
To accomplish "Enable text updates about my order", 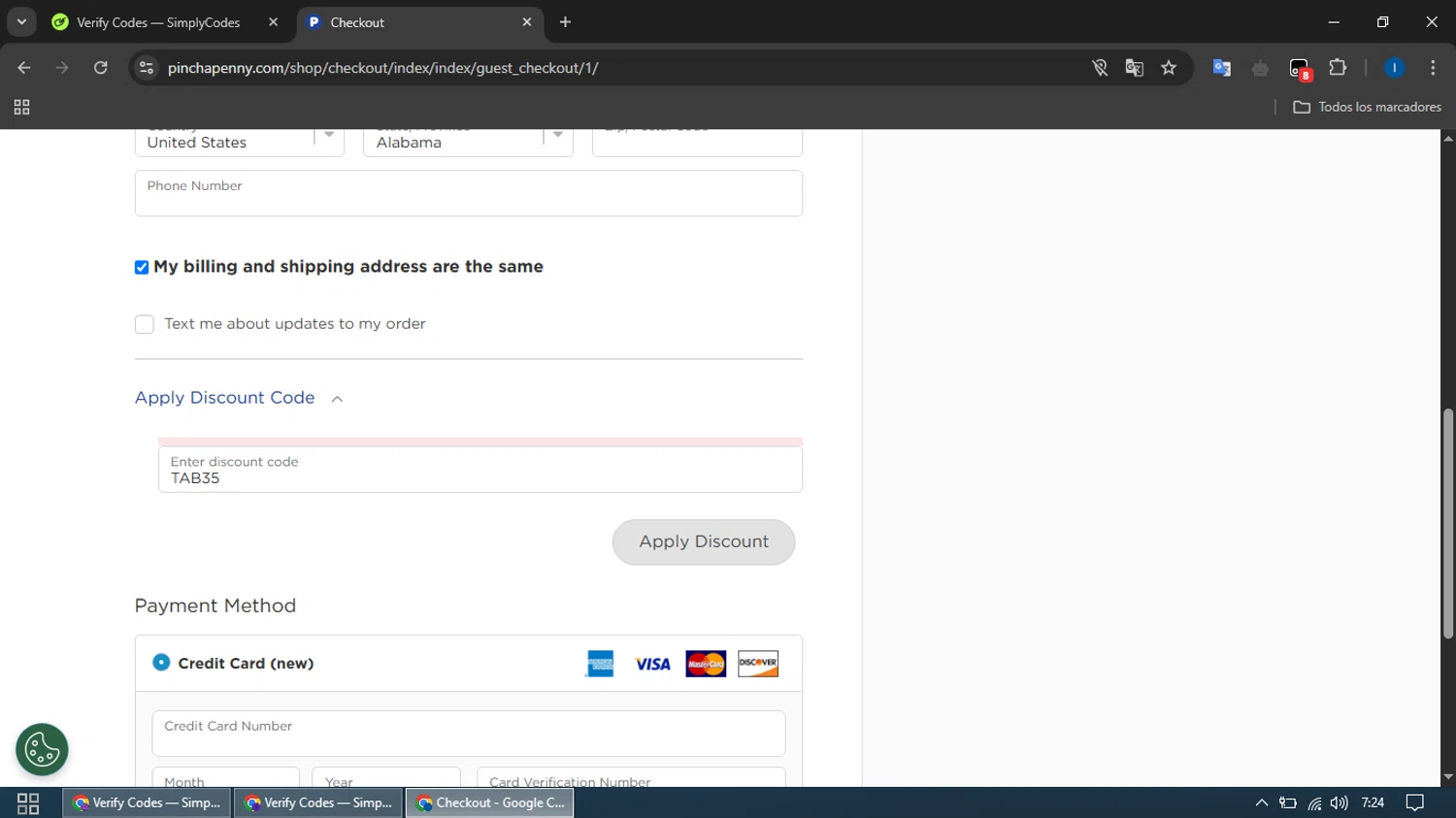I will click(x=145, y=324).
